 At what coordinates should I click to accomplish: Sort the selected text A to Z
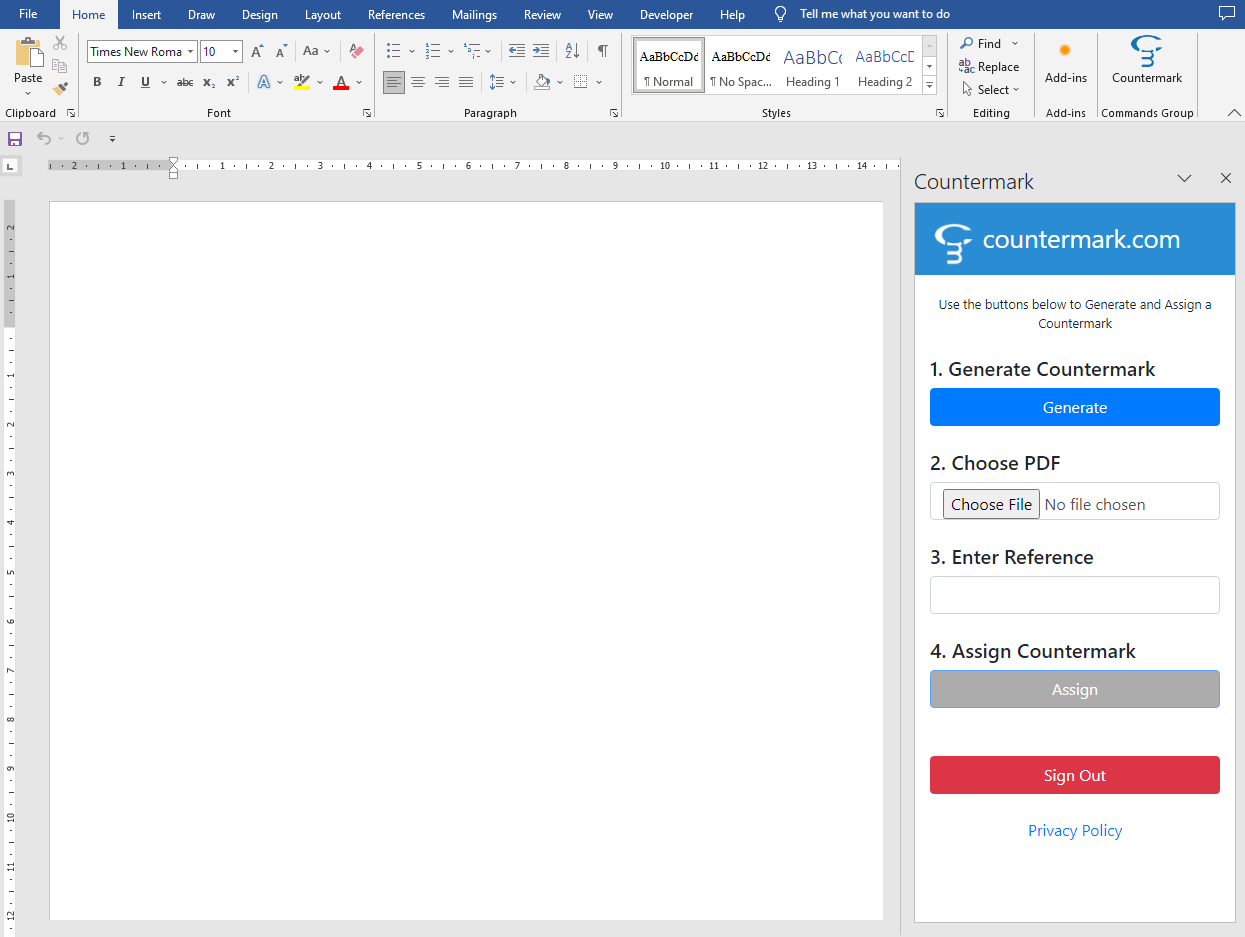pos(573,51)
